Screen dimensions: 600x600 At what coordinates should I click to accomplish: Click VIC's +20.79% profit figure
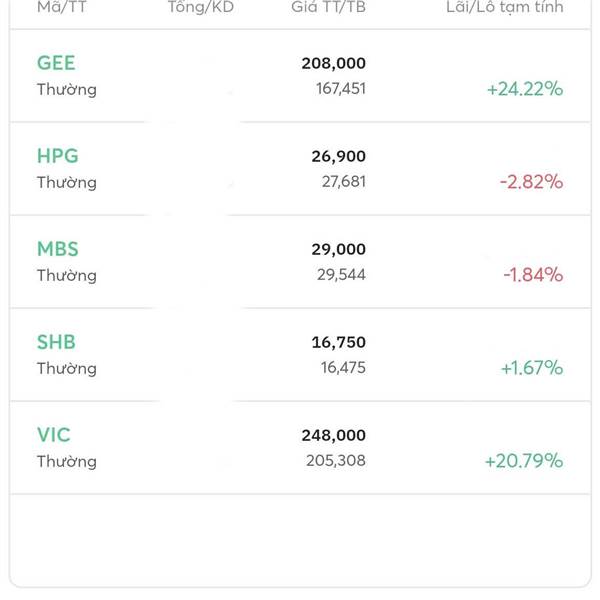524,461
